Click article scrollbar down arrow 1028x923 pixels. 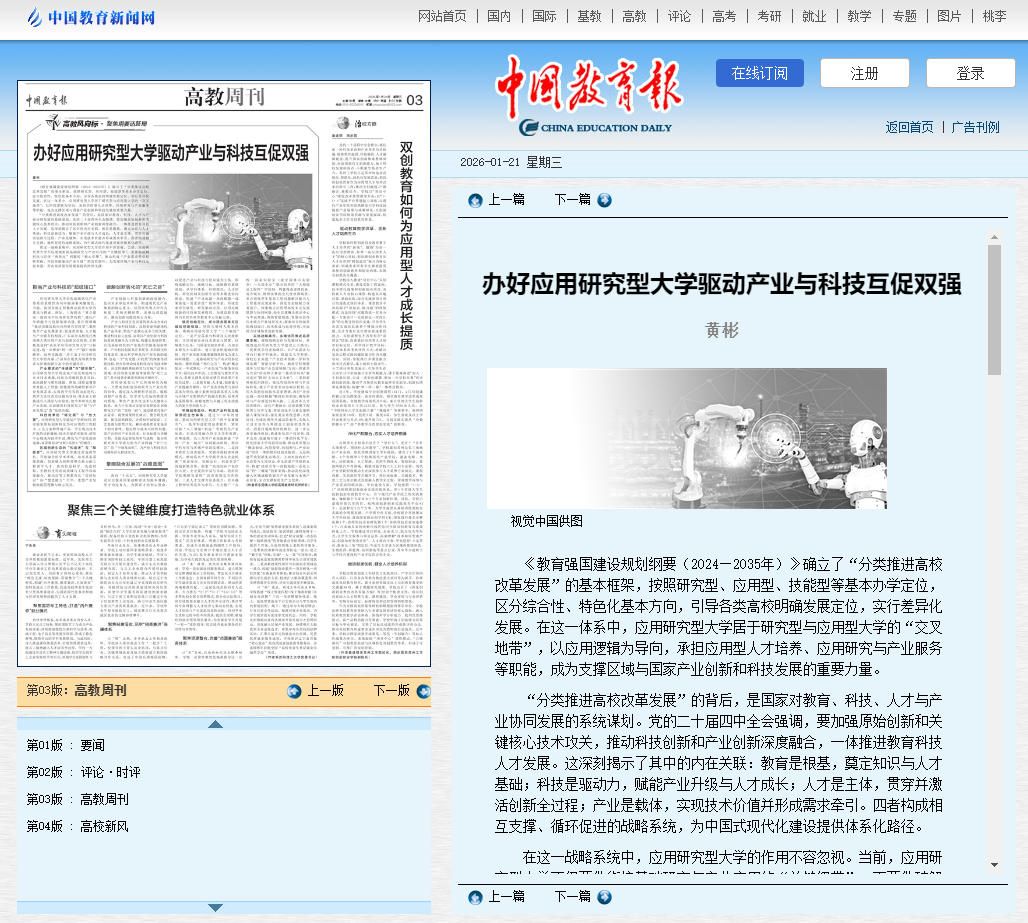click(994, 864)
